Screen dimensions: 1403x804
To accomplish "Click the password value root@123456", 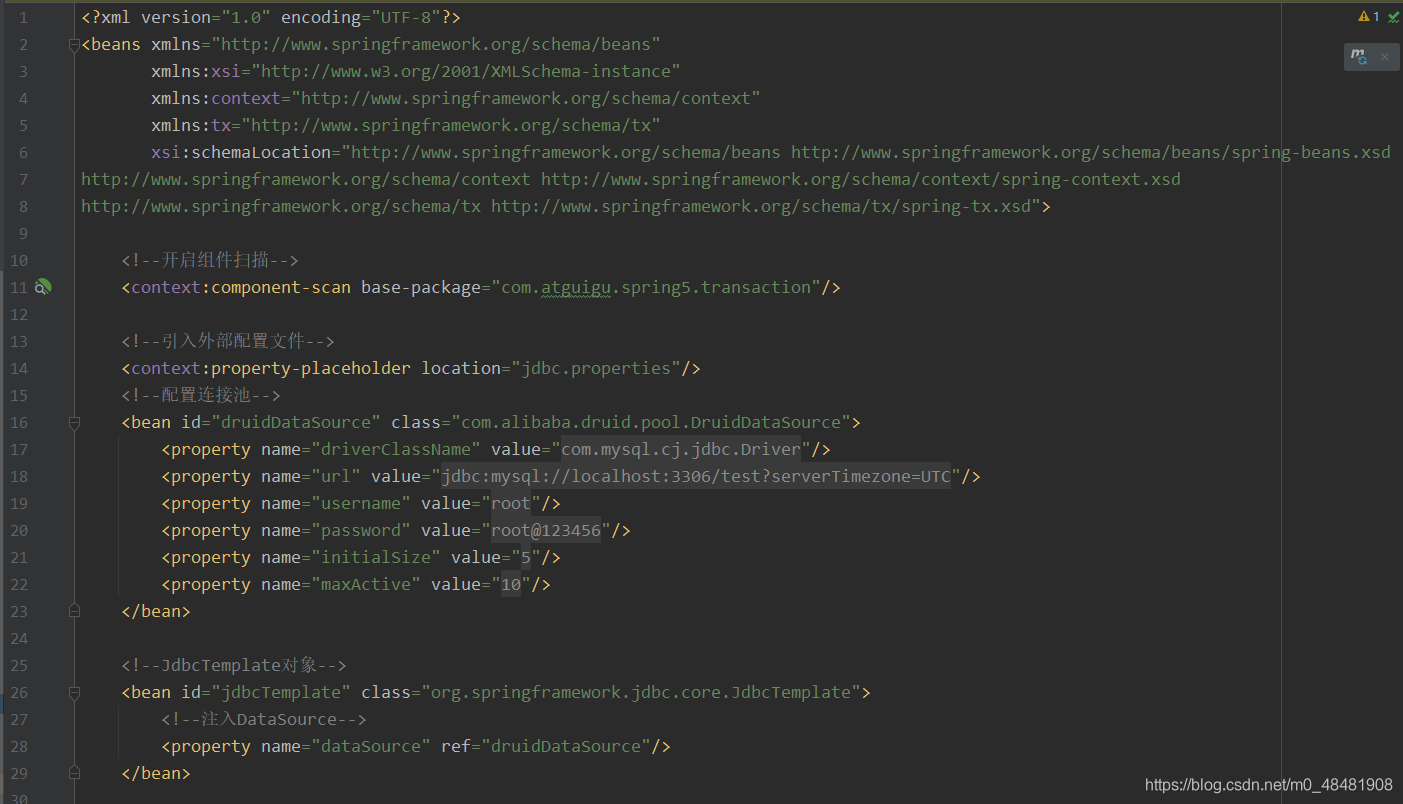I will coord(546,530).
